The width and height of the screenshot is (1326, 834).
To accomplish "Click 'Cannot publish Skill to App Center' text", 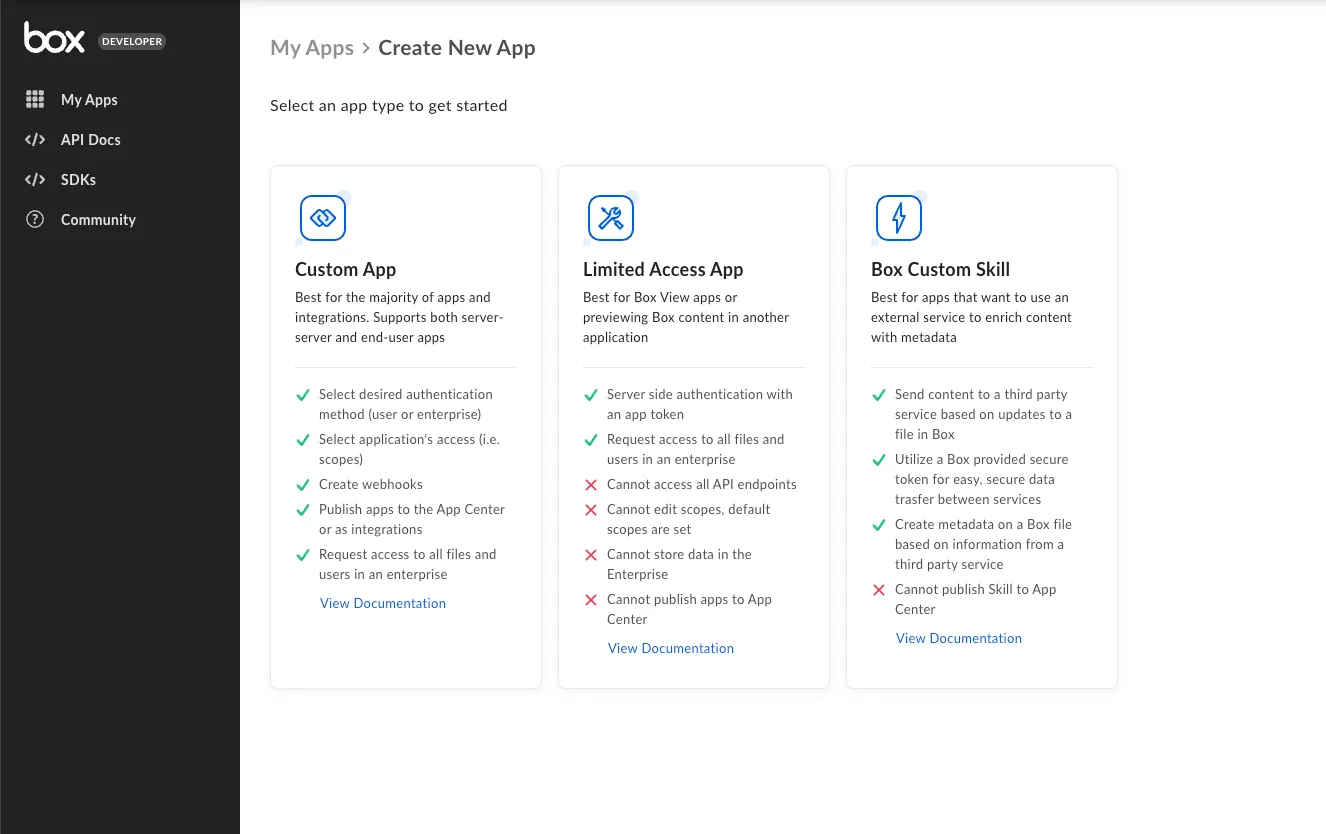I will point(976,599).
